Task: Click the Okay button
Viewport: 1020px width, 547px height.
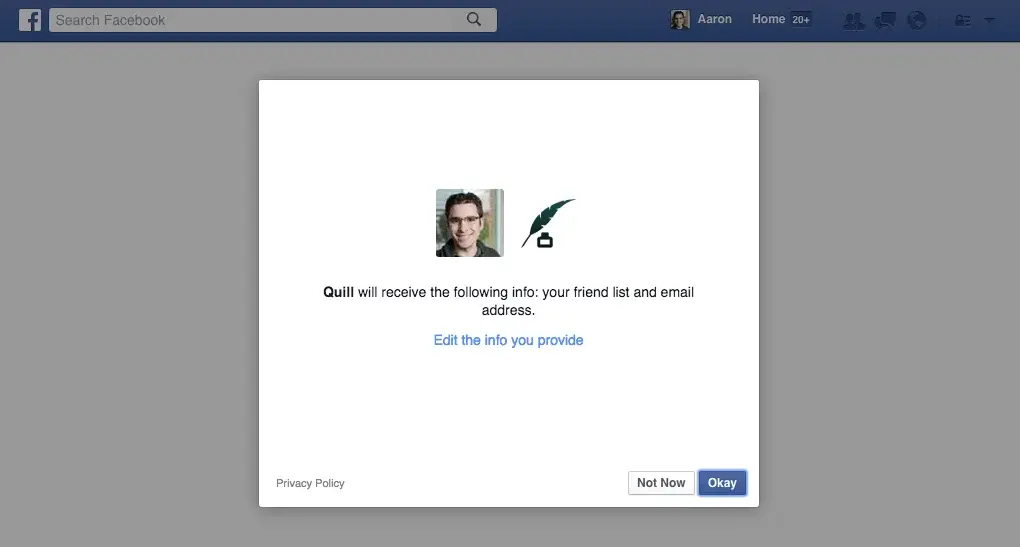Action: 722,483
